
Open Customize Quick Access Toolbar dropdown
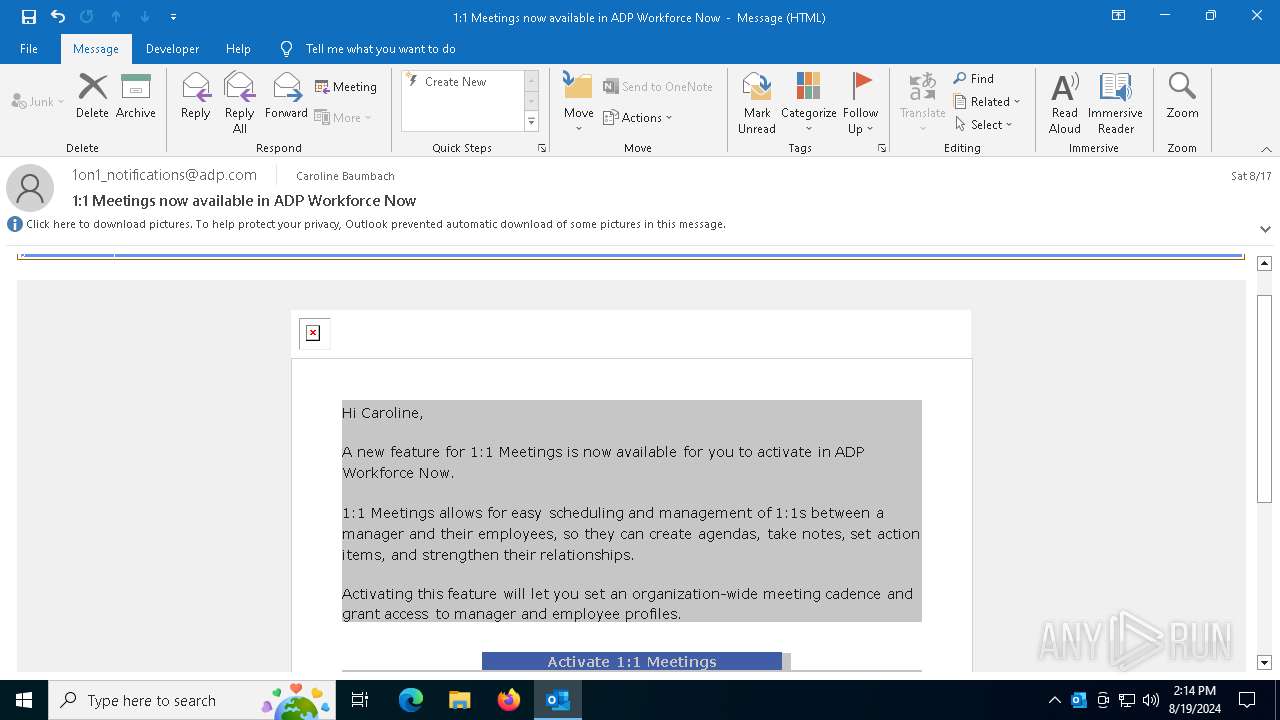tap(174, 17)
